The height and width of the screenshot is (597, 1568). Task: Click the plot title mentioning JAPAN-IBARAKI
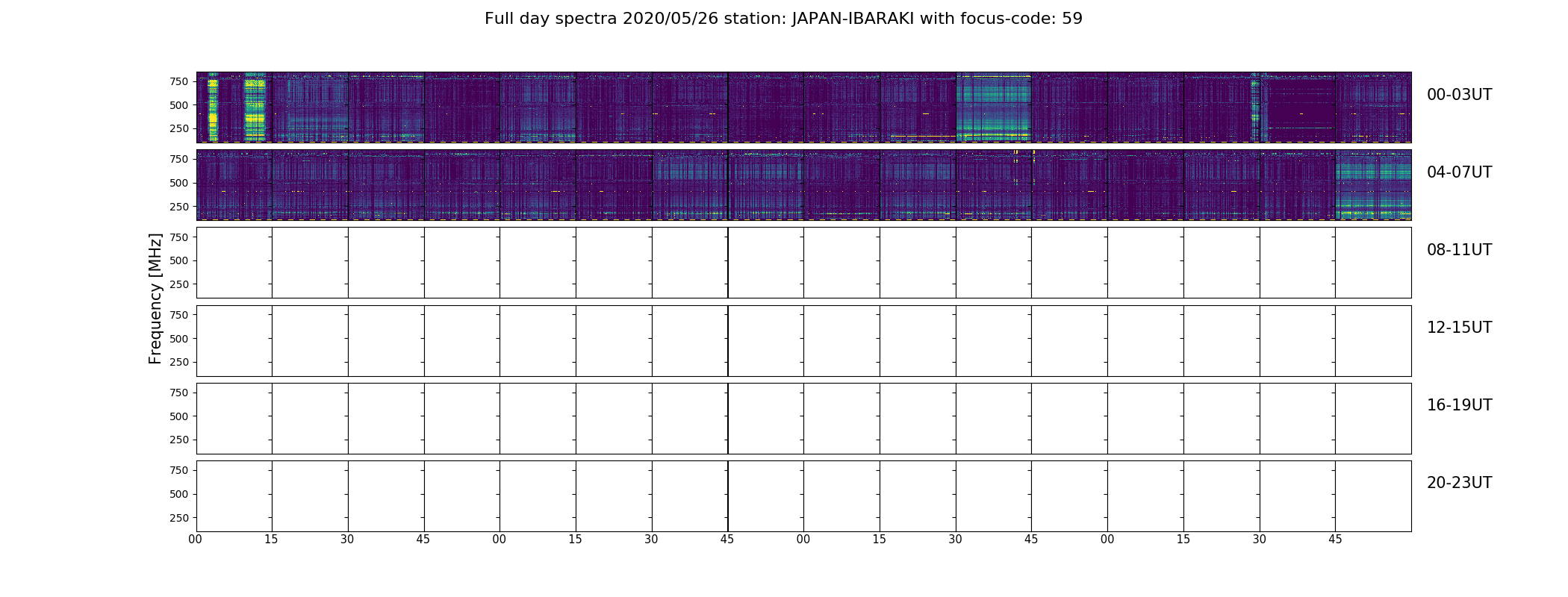click(x=783, y=19)
